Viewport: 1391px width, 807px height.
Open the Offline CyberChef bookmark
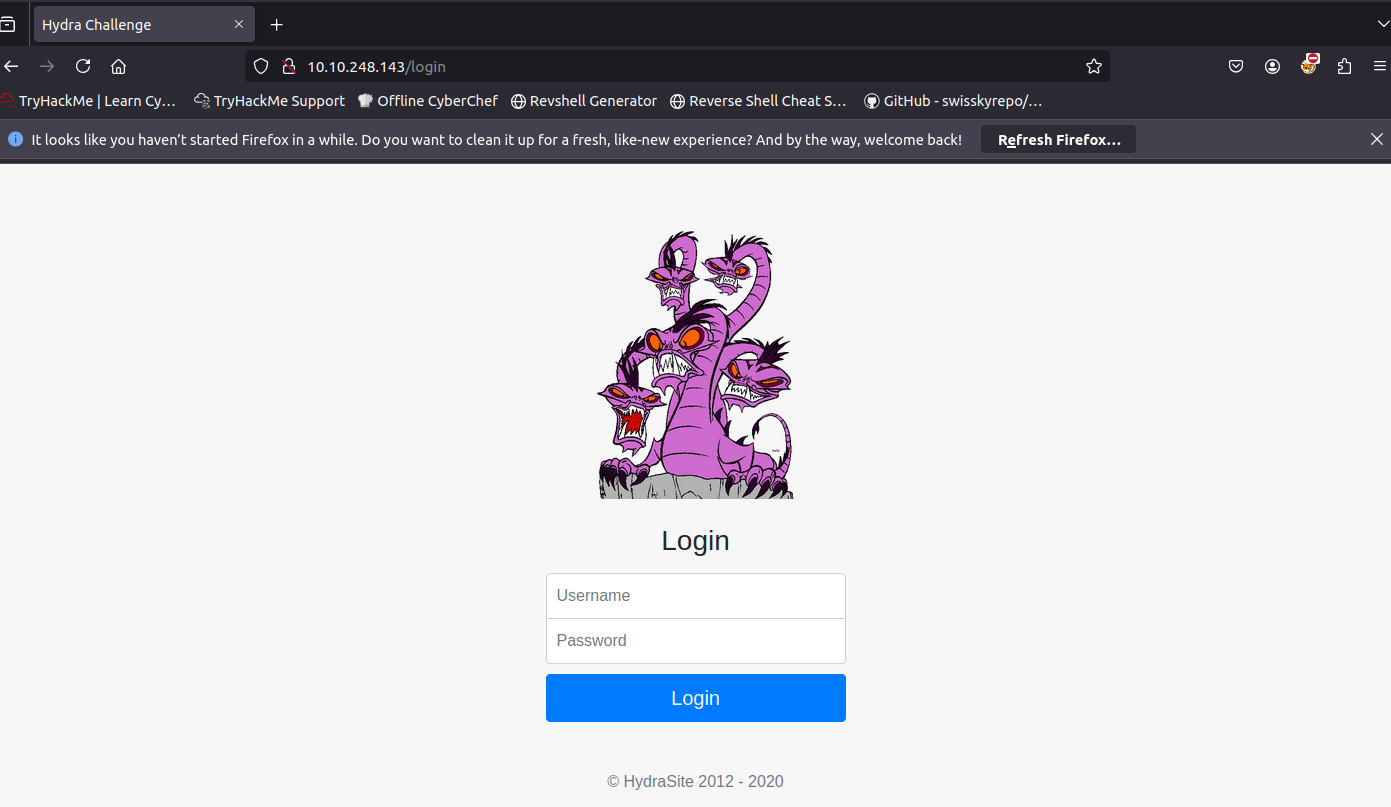[428, 101]
